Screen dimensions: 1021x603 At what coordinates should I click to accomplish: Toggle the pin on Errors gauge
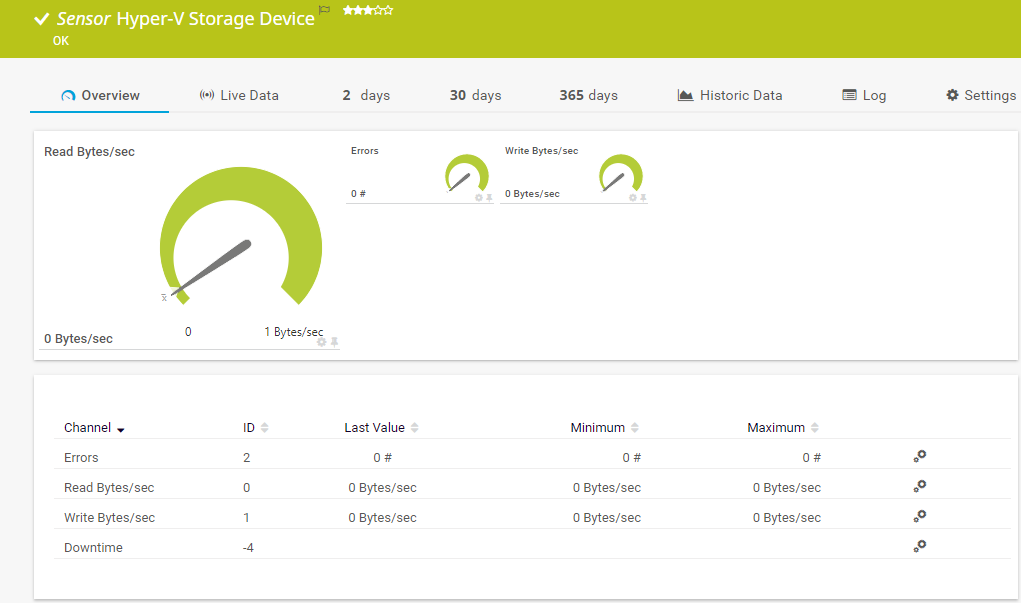pyautogui.click(x=489, y=198)
